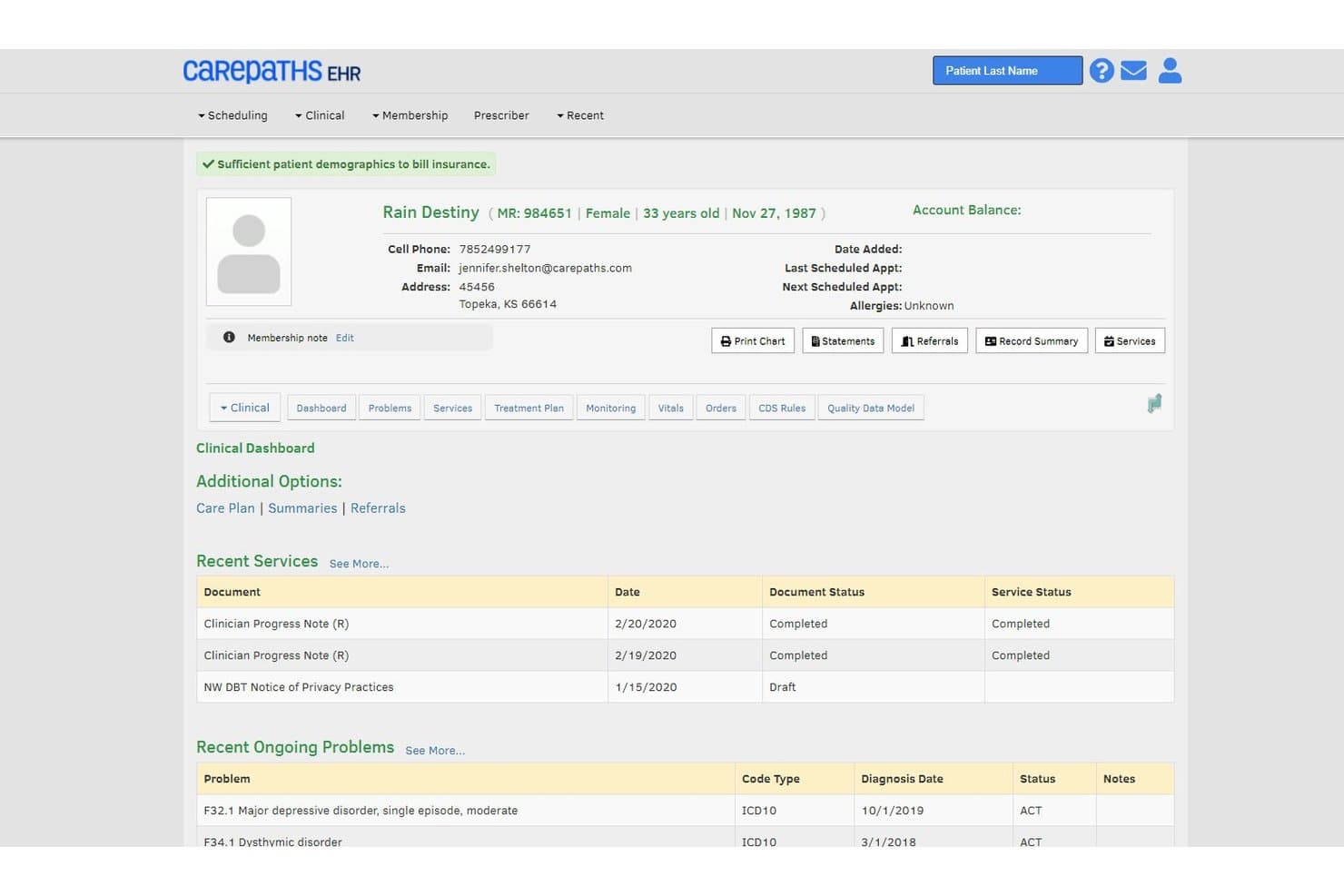1344x896 pixels.
Task: Open messages via the envelope icon
Action: (x=1133, y=71)
